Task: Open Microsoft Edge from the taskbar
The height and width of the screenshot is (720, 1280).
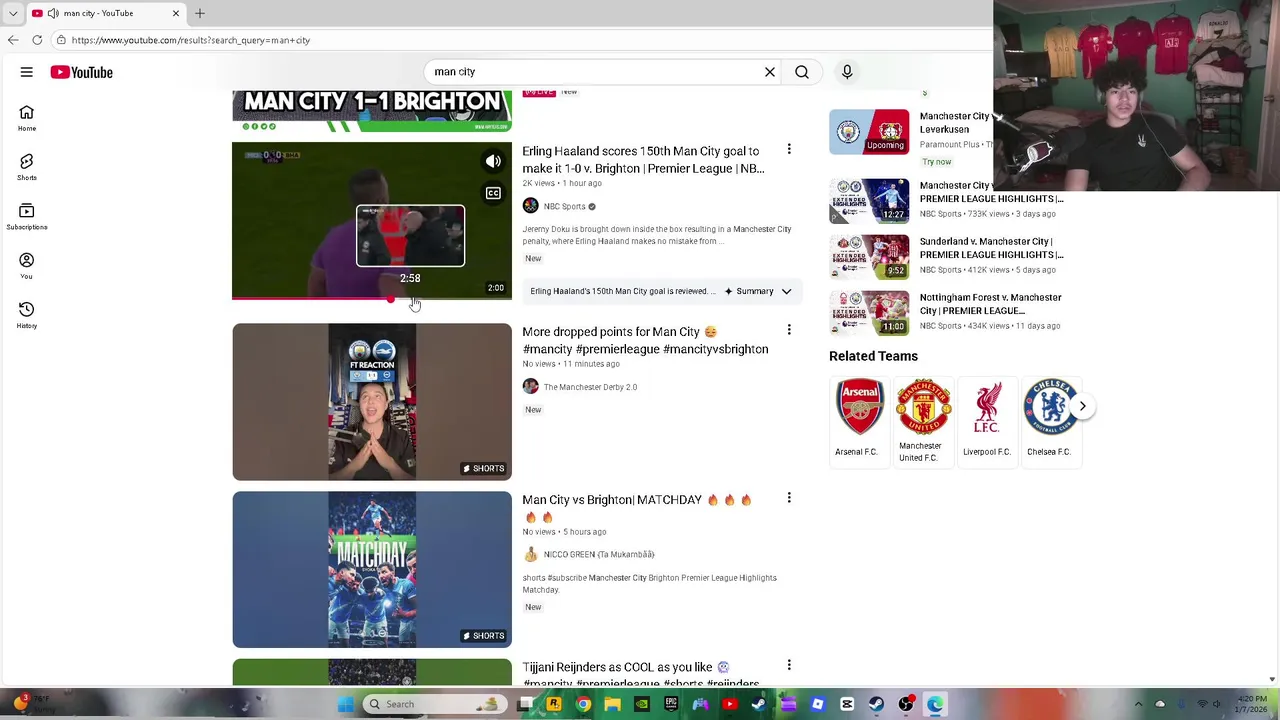Action: pos(935,704)
